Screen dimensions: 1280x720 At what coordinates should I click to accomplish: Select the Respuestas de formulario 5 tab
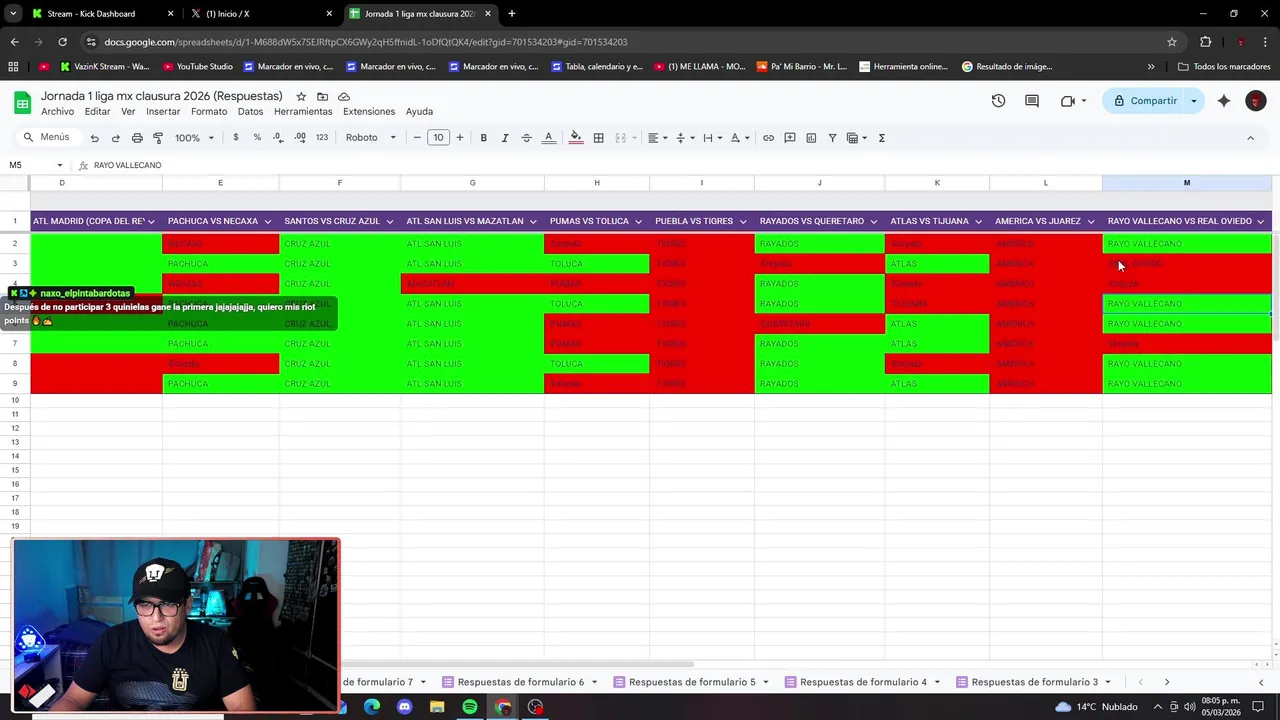[692, 682]
